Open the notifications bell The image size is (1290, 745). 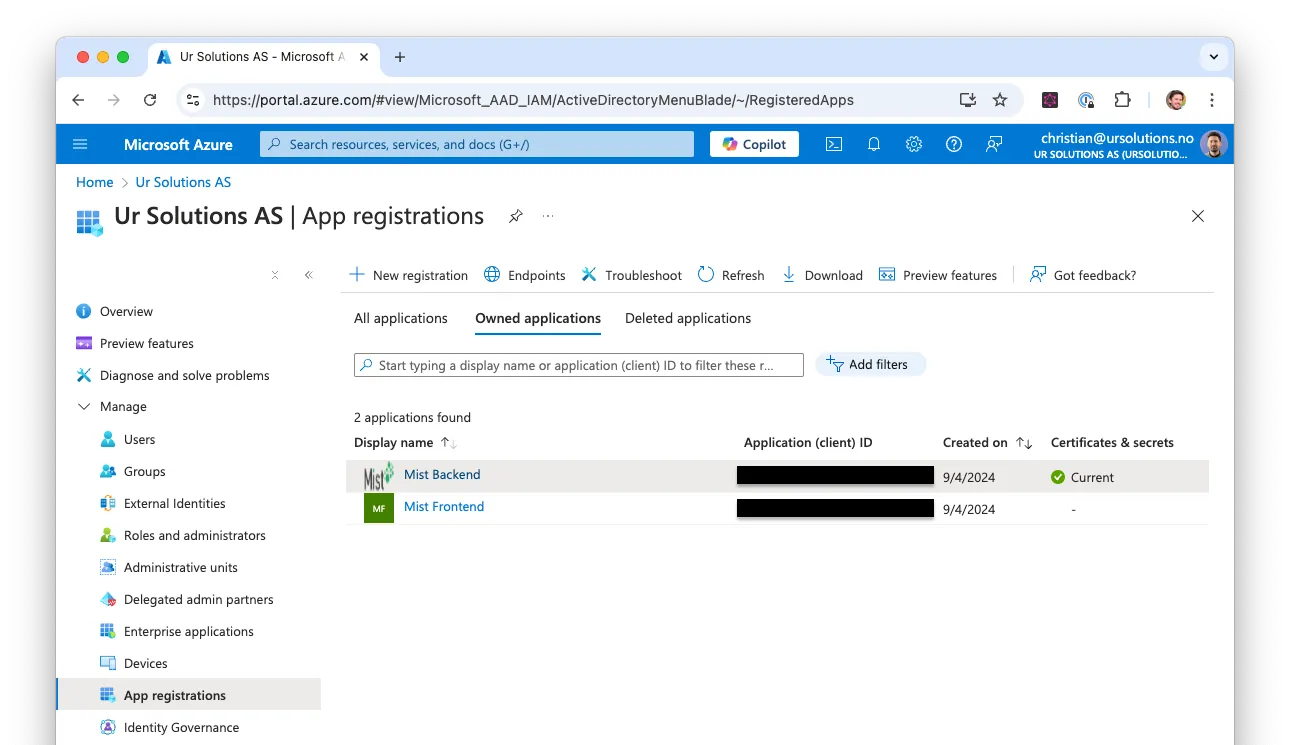[874, 144]
